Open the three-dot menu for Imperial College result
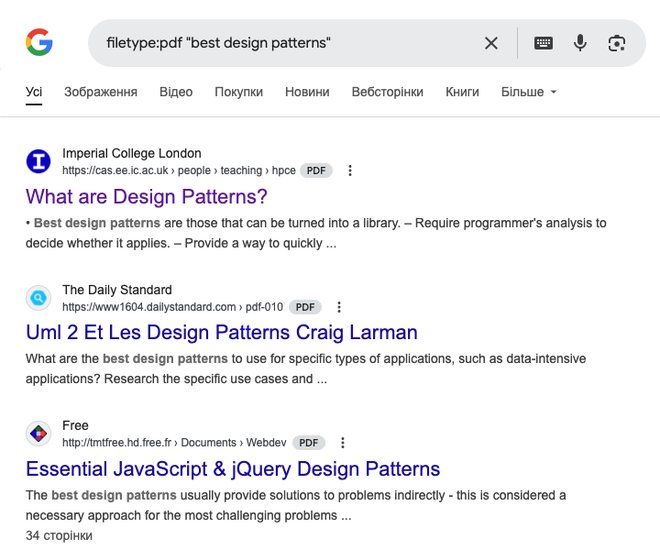 [350, 170]
